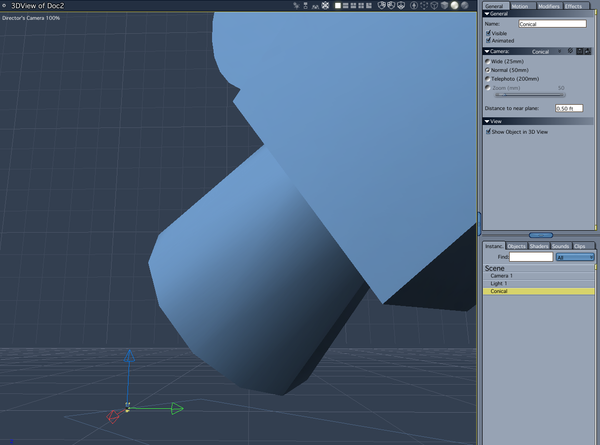Click the Find search field
600x445 pixels.
[x=531, y=257]
